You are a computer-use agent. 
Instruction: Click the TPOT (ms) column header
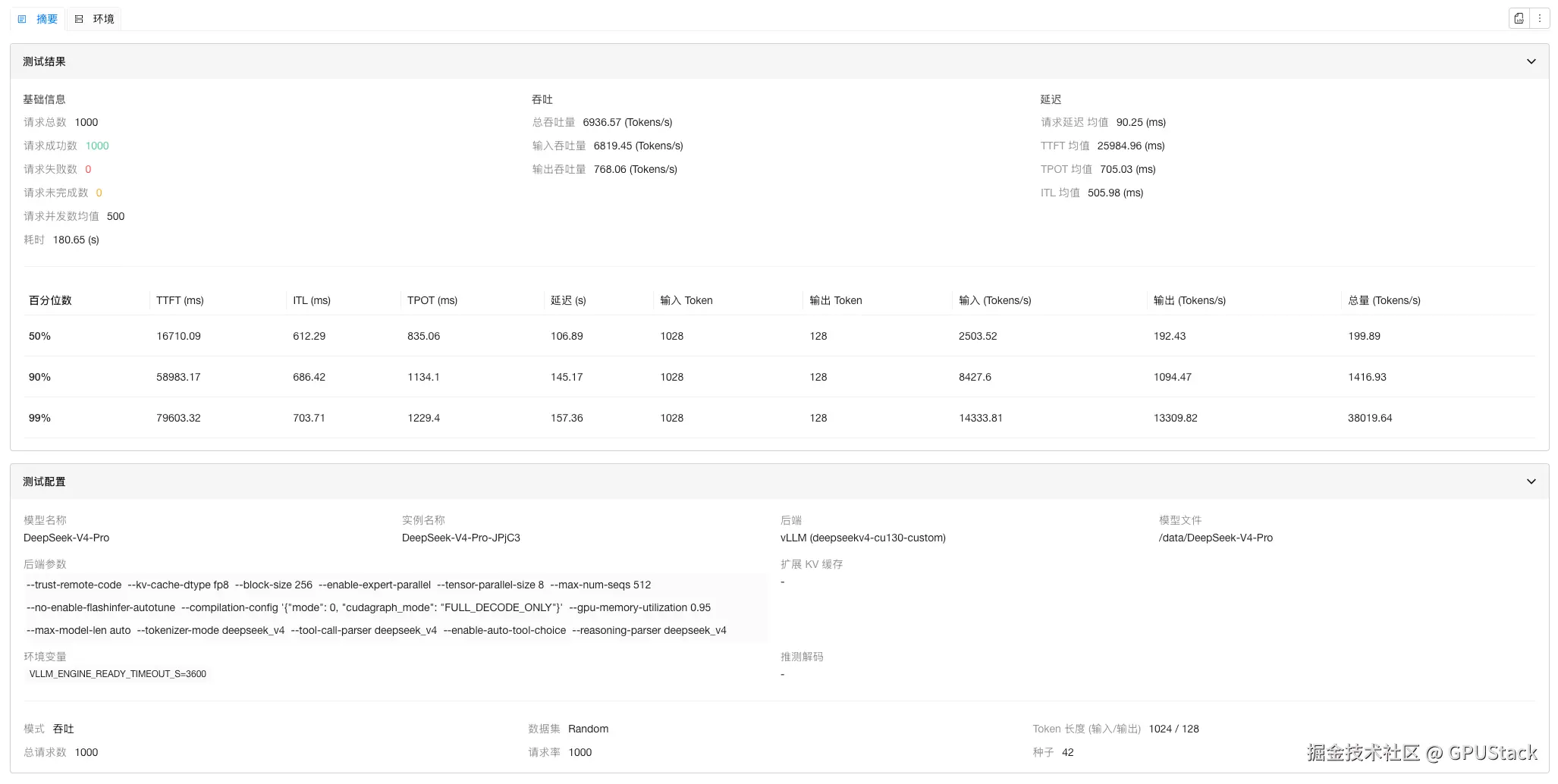(x=432, y=300)
